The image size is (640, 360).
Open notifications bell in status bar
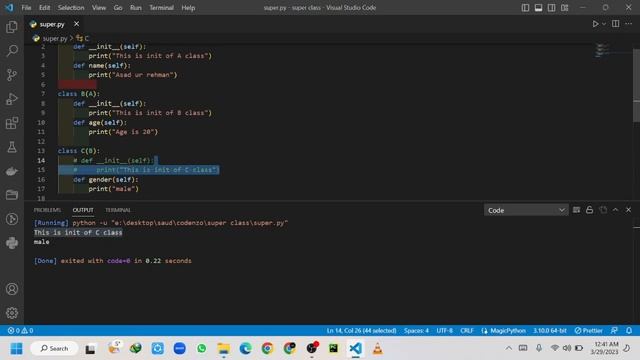click(629, 330)
